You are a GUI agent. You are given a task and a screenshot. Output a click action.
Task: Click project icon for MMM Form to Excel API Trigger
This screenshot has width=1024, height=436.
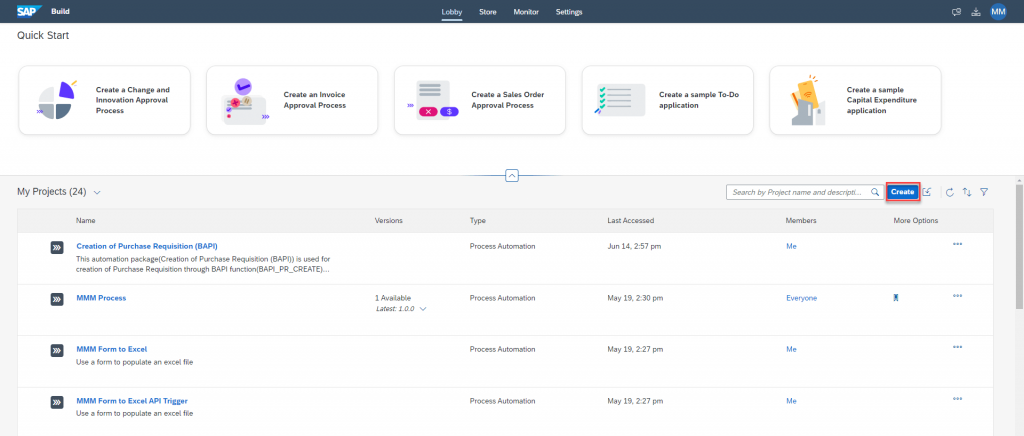coord(57,402)
